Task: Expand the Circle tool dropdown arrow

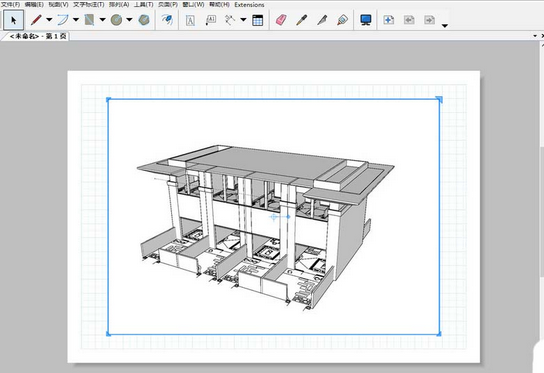Action: coord(129,20)
